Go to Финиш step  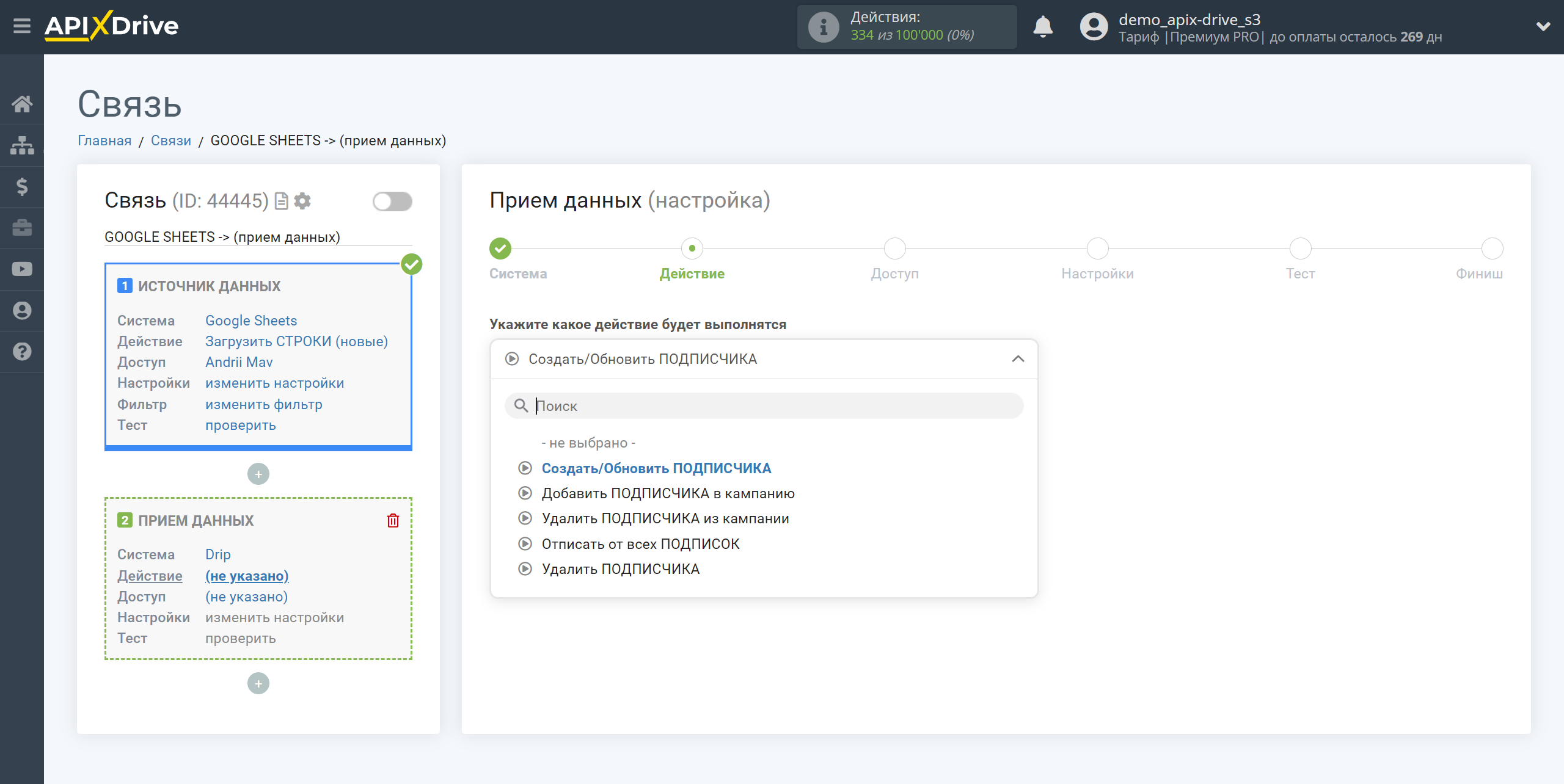pos(1493,249)
